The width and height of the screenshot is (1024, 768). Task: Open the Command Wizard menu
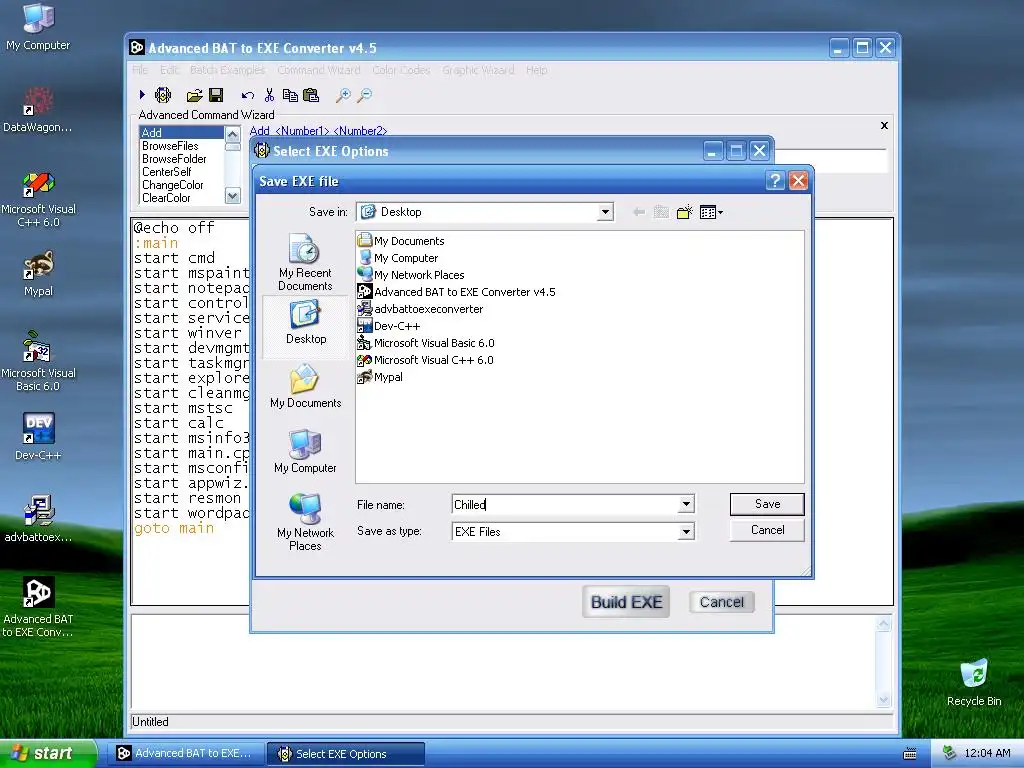319,70
